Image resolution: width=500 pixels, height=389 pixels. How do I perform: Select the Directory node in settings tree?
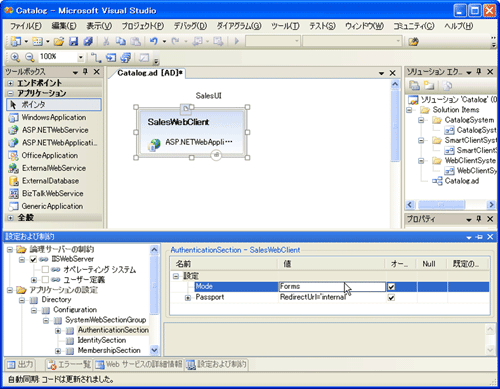(x=56, y=300)
